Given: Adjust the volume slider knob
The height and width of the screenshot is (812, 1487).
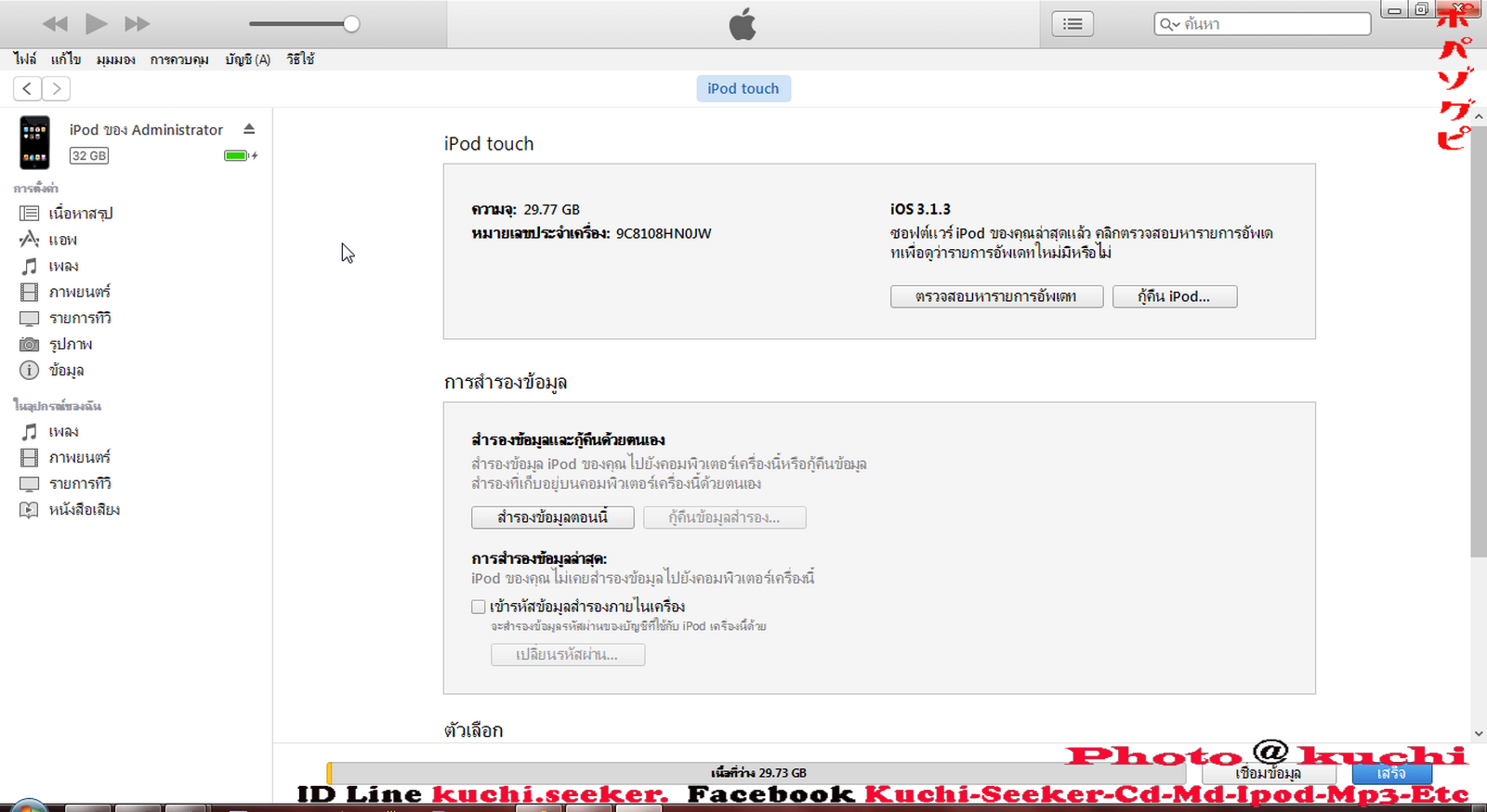Looking at the screenshot, I should click(351, 24).
